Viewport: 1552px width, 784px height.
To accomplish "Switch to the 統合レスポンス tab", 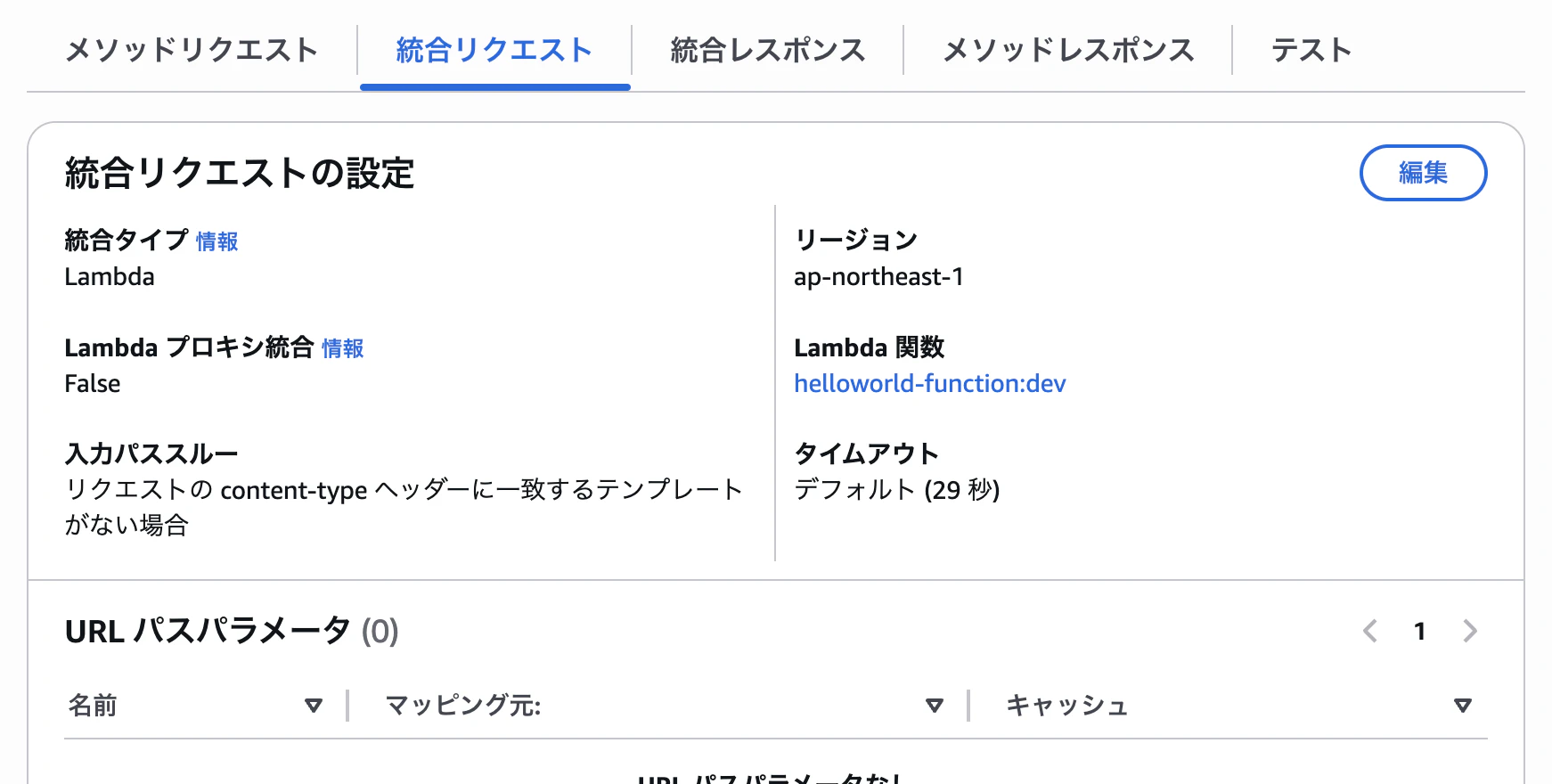I will coord(767,51).
